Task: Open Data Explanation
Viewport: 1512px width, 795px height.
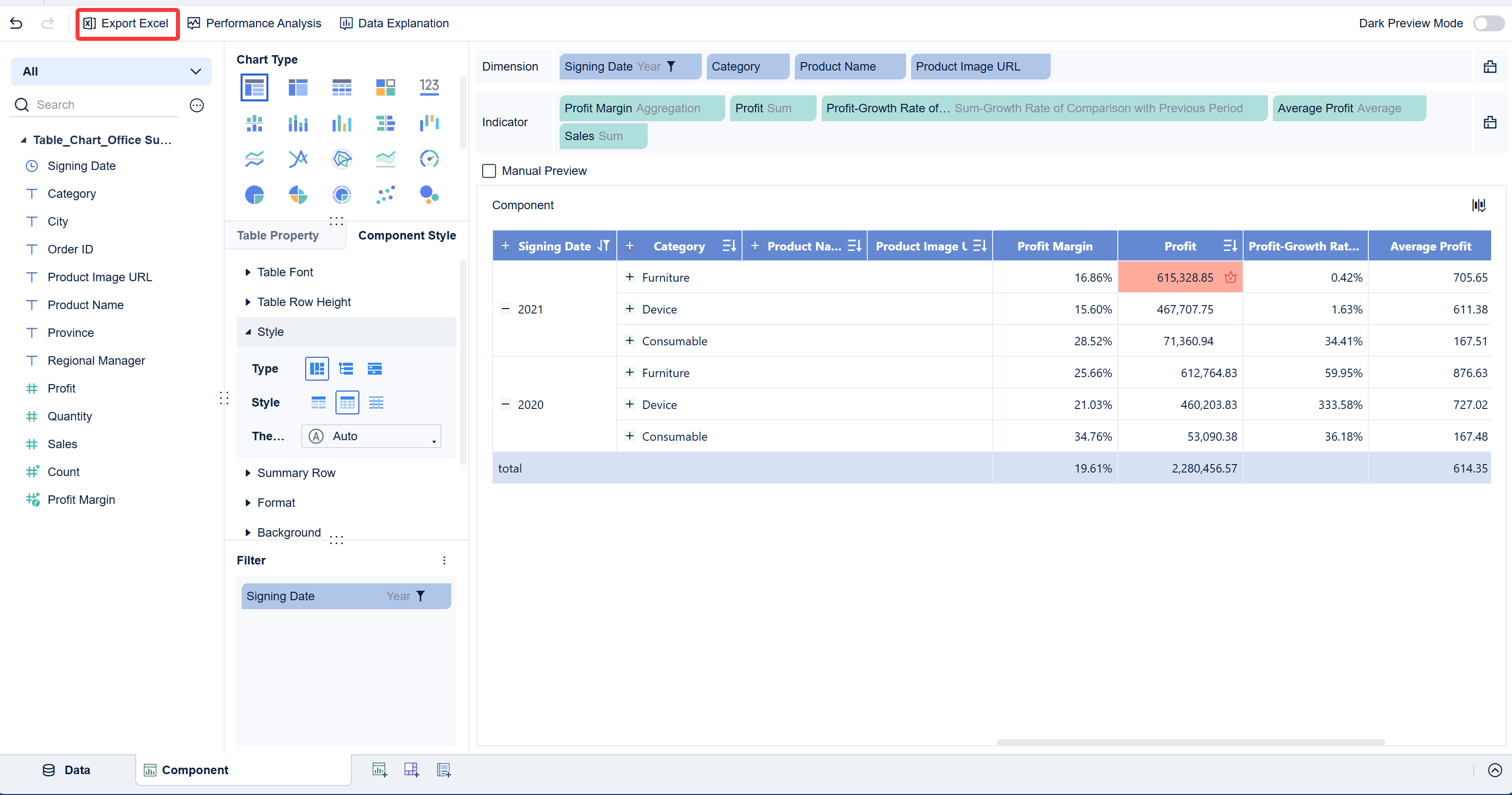Action: tap(394, 23)
